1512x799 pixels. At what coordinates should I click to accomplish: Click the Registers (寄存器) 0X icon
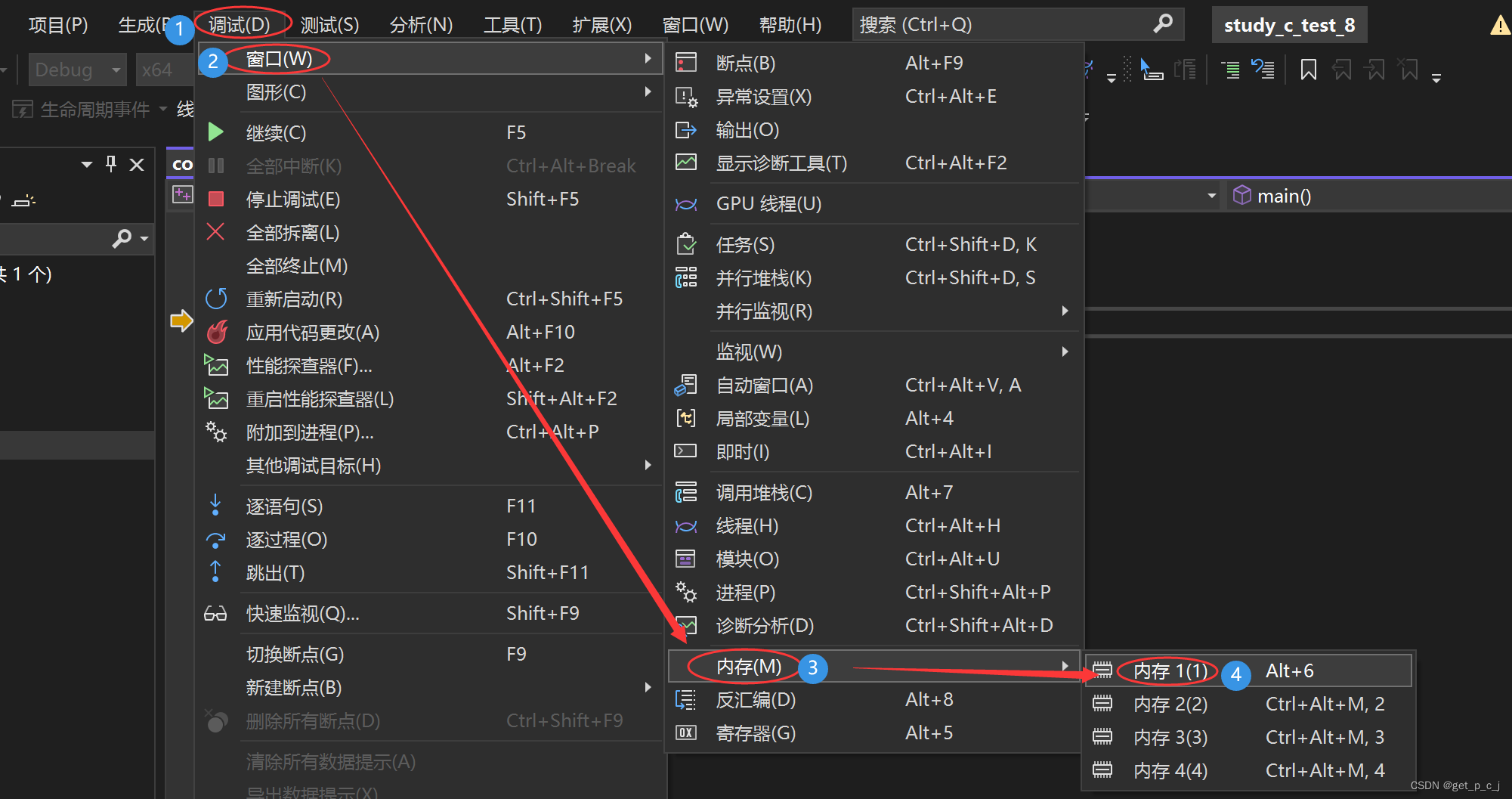[x=686, y=732]
